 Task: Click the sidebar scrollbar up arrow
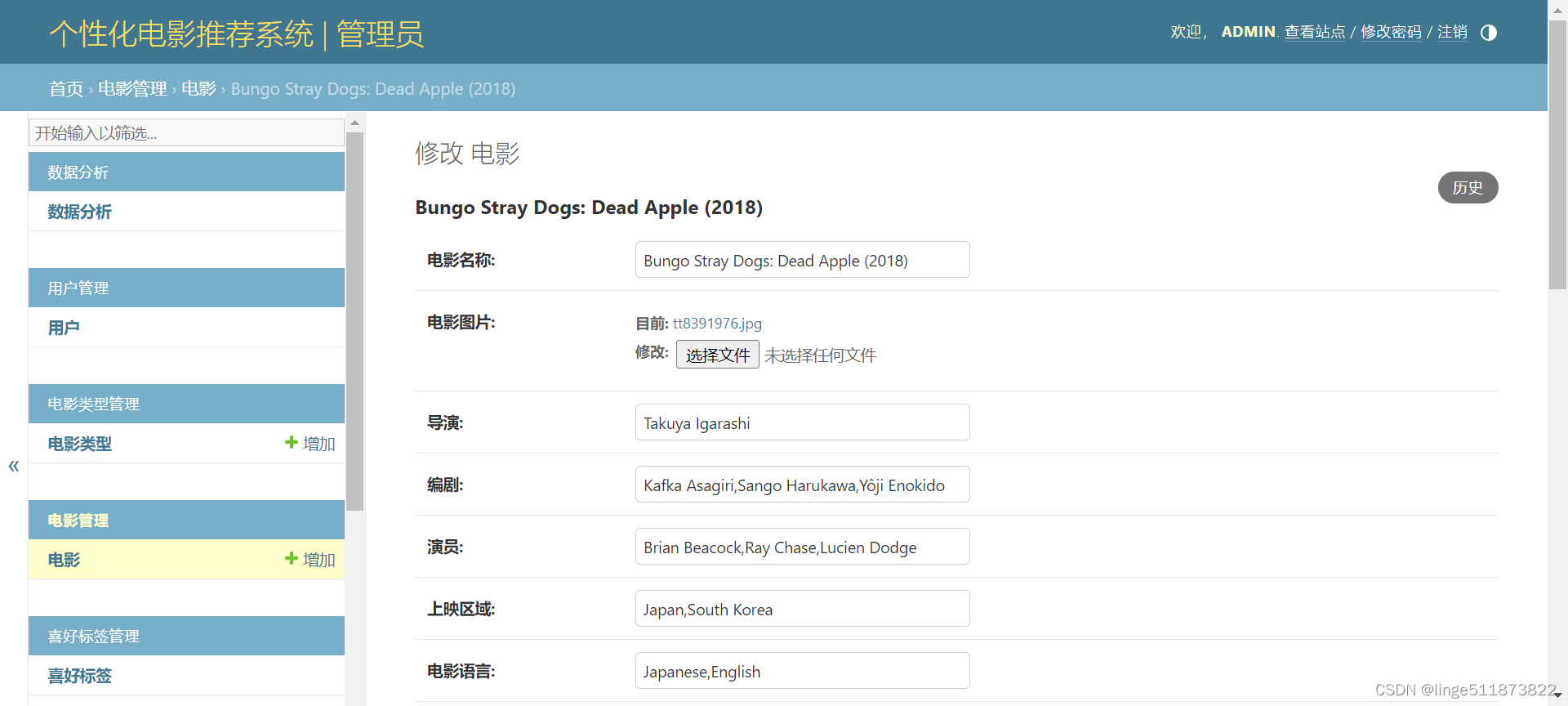point(354,123)
